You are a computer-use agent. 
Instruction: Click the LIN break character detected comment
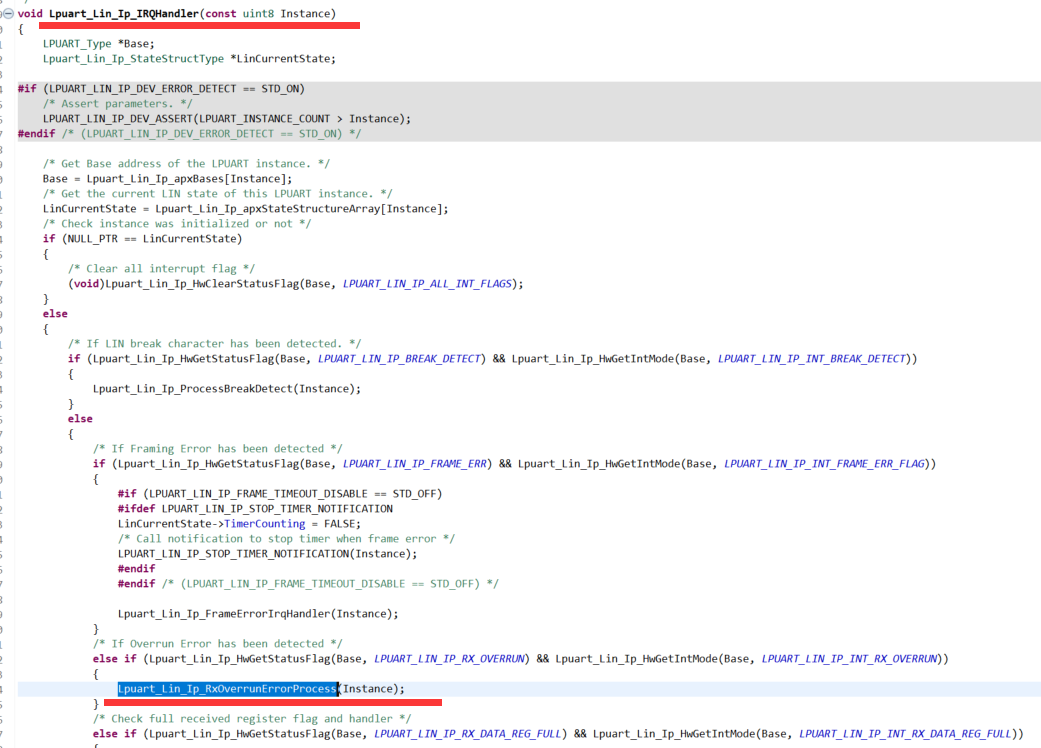coord(214,344)
